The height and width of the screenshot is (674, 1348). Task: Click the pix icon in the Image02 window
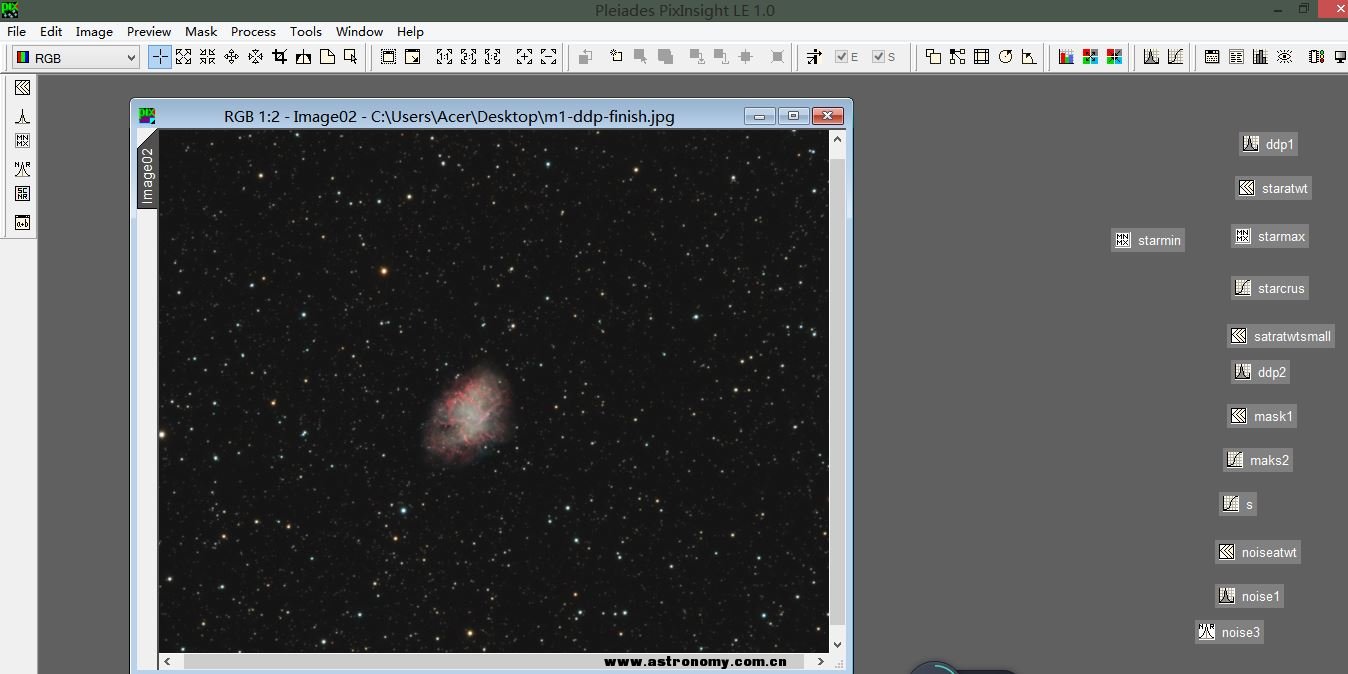pyautogui.click(x=146, y=116)
